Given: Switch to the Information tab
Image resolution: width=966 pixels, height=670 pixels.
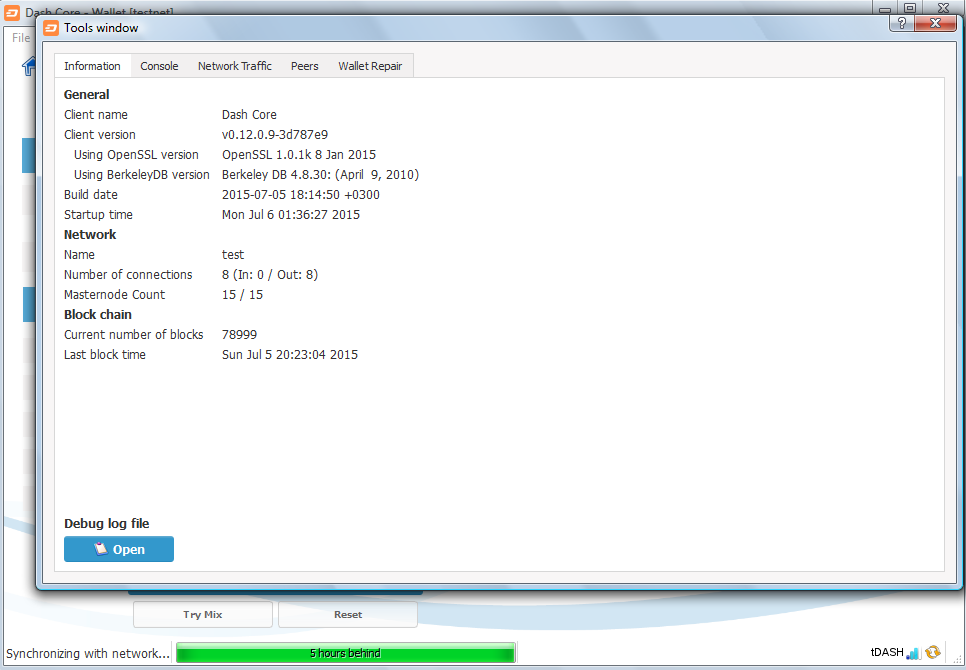Looking at the screenshot, I should (92, 66).
